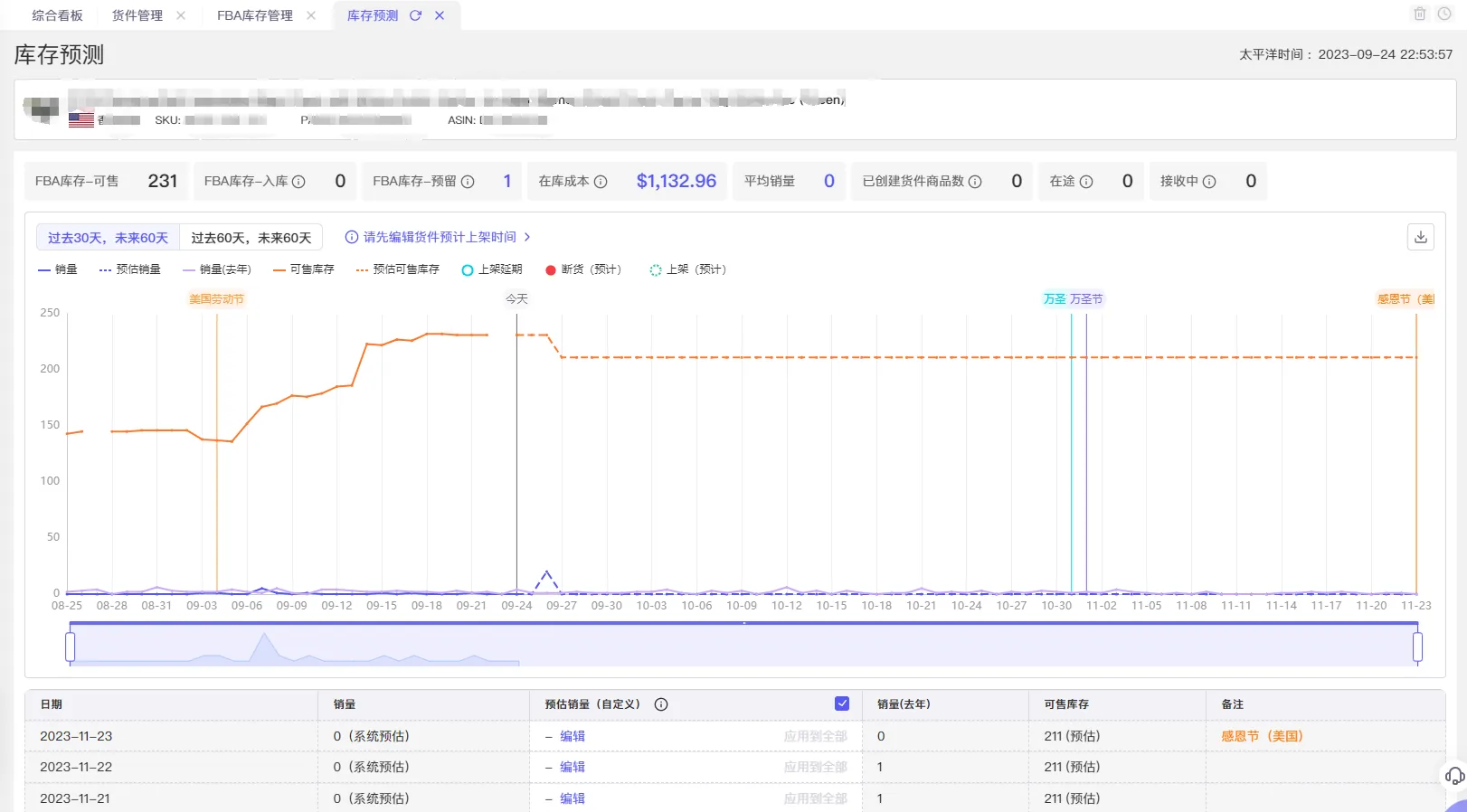Toggle the 预估销量（自定义）header checkbox

(842, 703)
